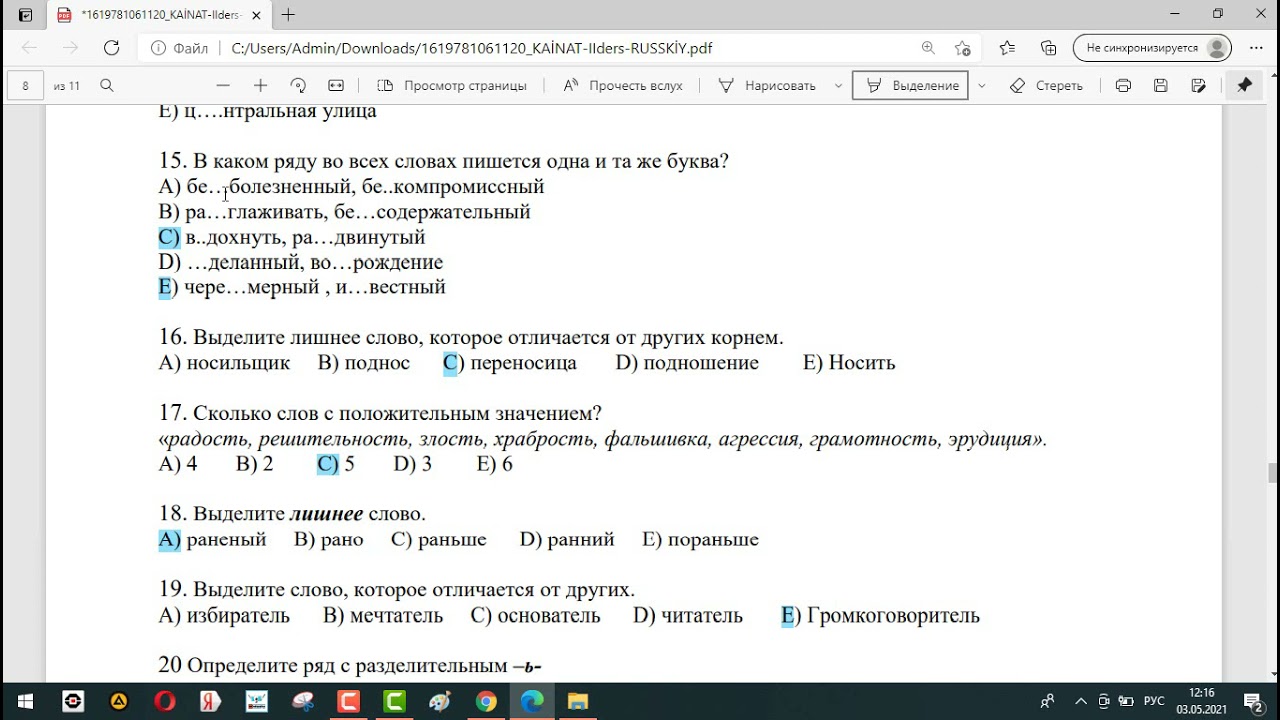The image size is (1280, 720).
Task: Add this page to favorites star
Action: pos(962,48)
